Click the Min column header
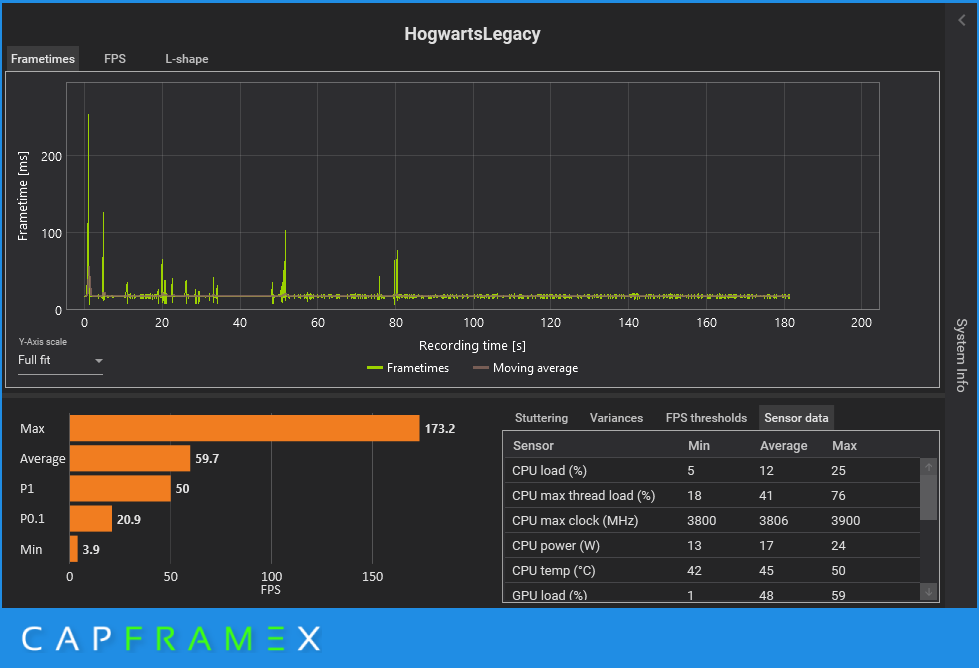The image size is (979, 668). point(699,446)
